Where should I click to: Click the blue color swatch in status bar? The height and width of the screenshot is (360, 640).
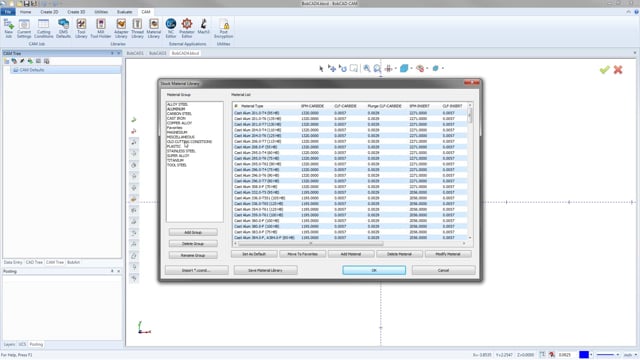[584, 355]
